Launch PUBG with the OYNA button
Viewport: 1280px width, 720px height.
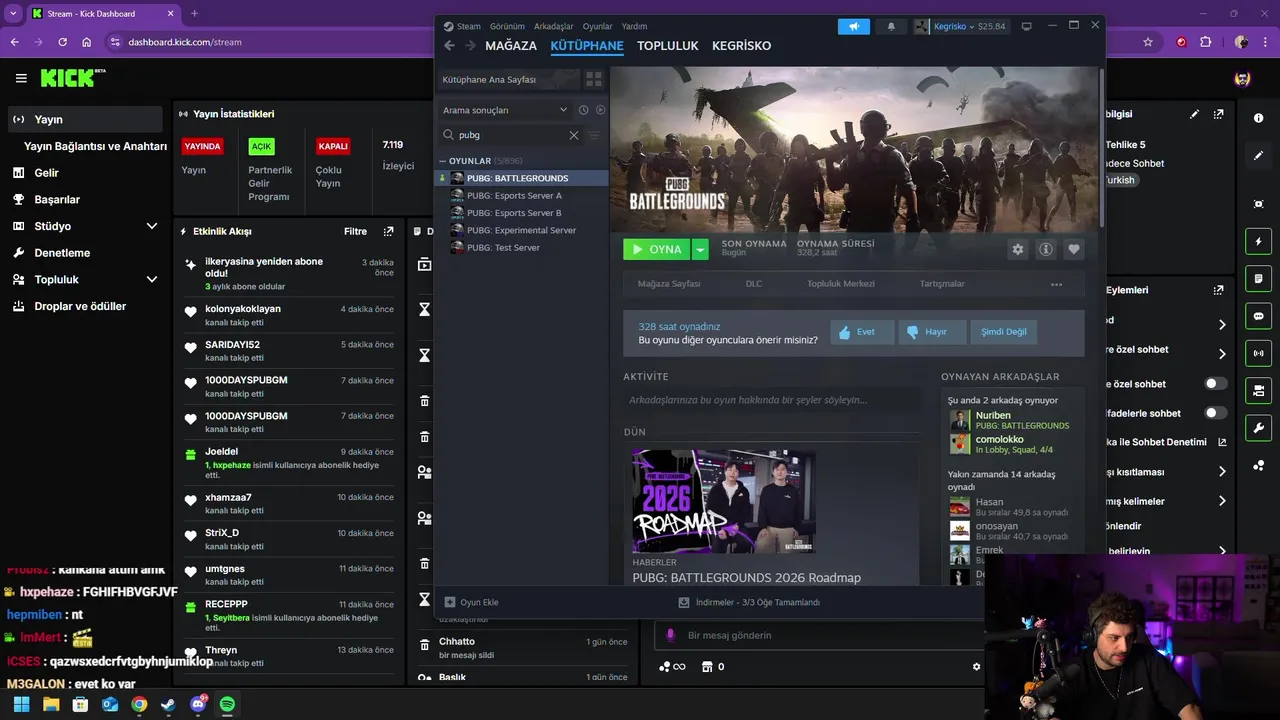[x=657, y=249]
